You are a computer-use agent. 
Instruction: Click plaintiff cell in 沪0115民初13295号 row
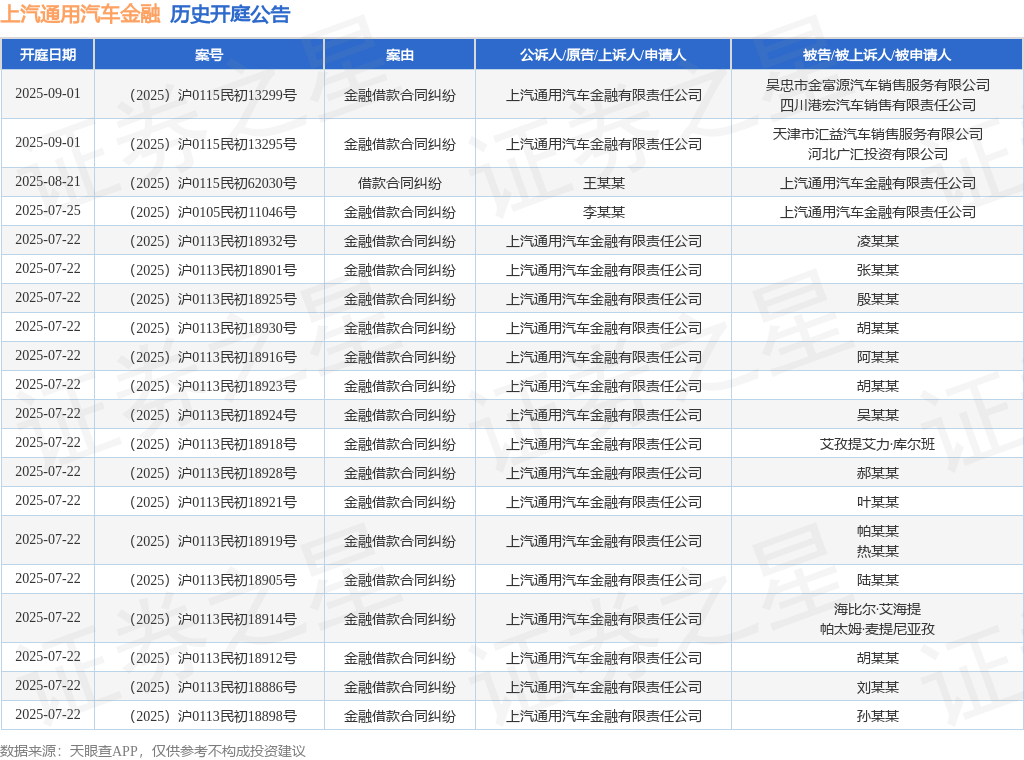[x=603, y=144]
